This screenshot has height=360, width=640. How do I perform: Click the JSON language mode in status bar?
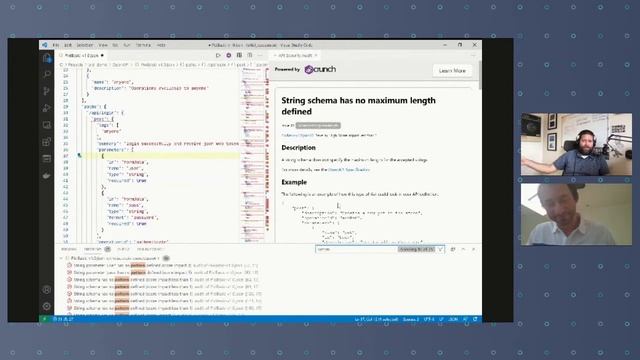click(x=453, y=319)
